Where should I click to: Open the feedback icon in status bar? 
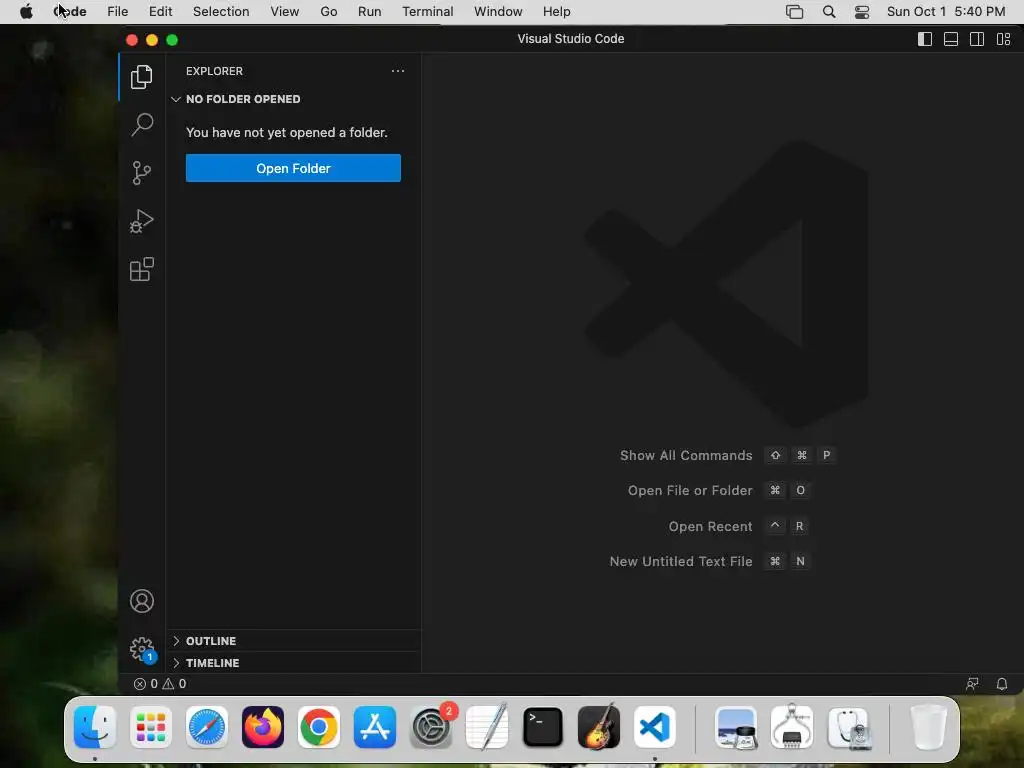pos(972,684)
